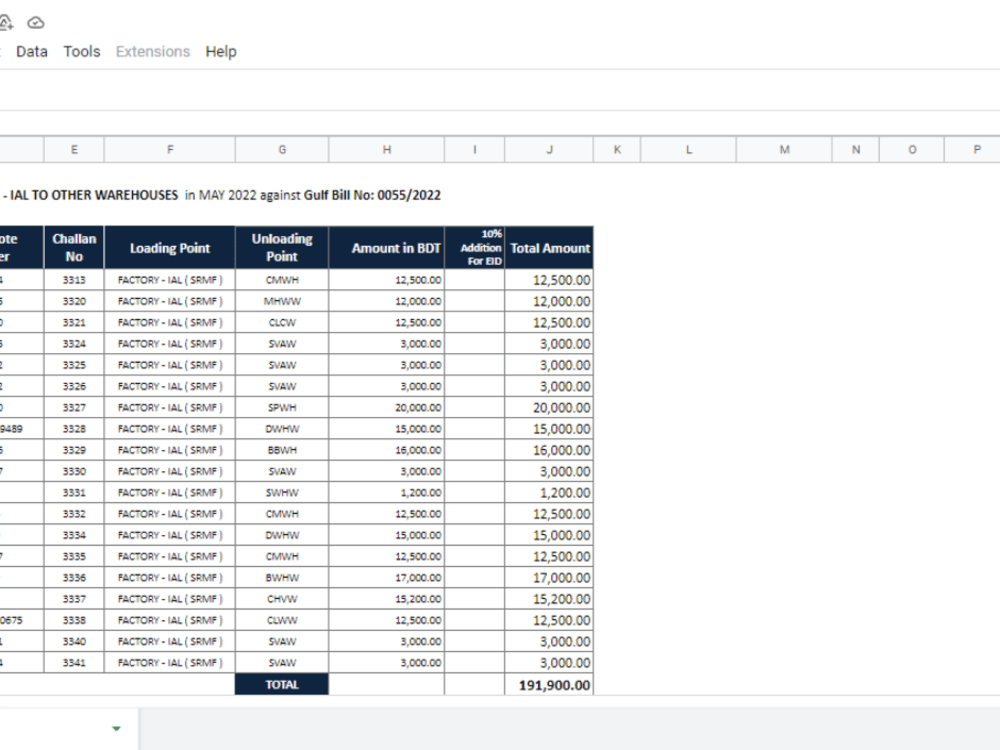1000x750 pixels.
Task: Select column L header
Action: pos(689,149)
